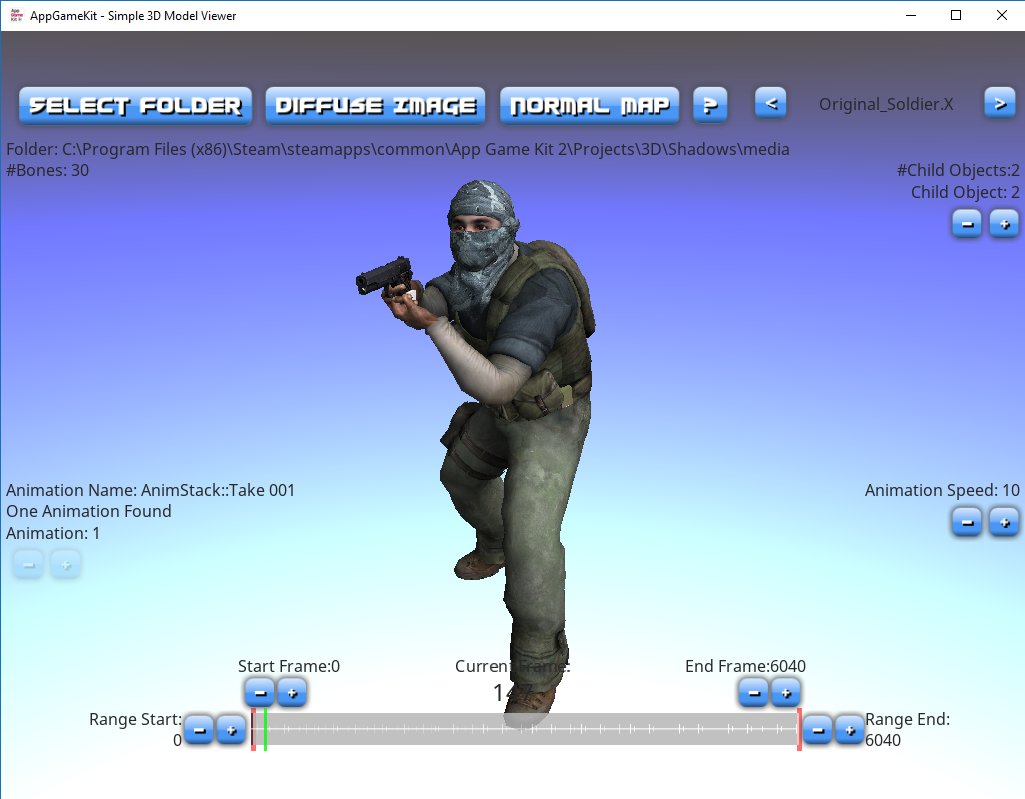The image size is (1025, 799).
Task: Open help with the question mark button
Action: pyautogui.click(x=710, y=105)
